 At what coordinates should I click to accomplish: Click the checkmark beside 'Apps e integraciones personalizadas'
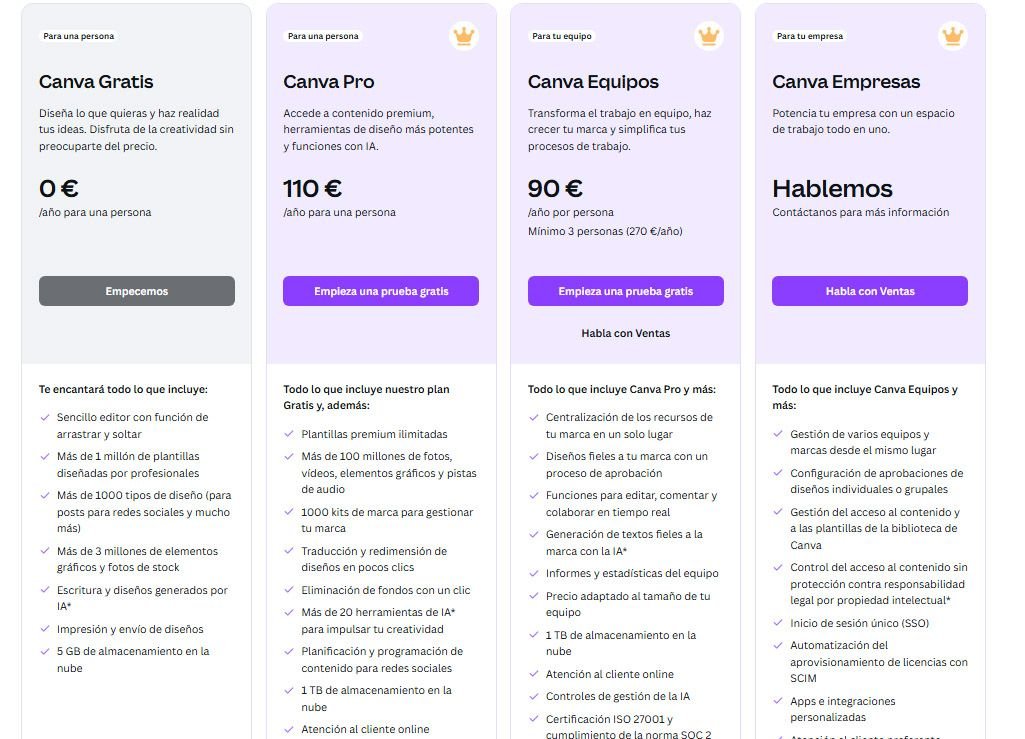pyautogui.click(x=777, y=703)
